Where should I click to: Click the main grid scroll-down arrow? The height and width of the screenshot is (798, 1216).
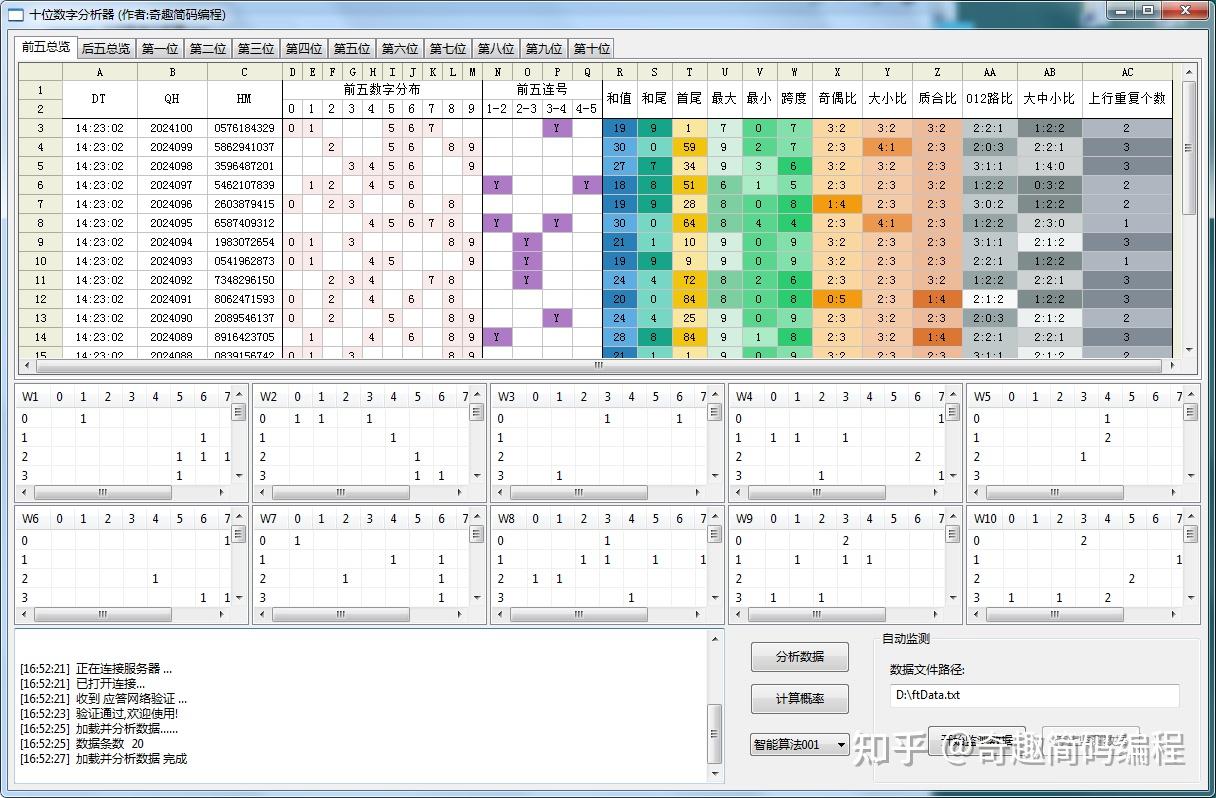coord(1189,350)
